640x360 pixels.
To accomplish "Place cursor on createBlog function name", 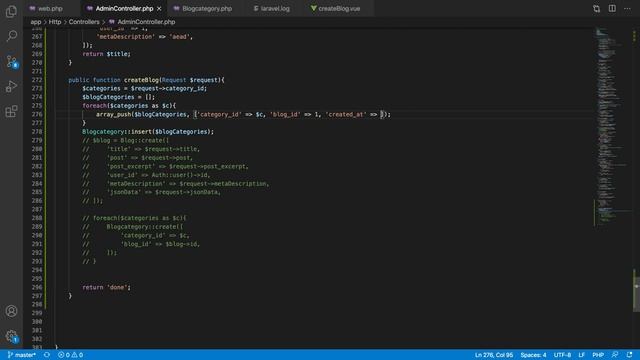I will (x=141, y=80).
